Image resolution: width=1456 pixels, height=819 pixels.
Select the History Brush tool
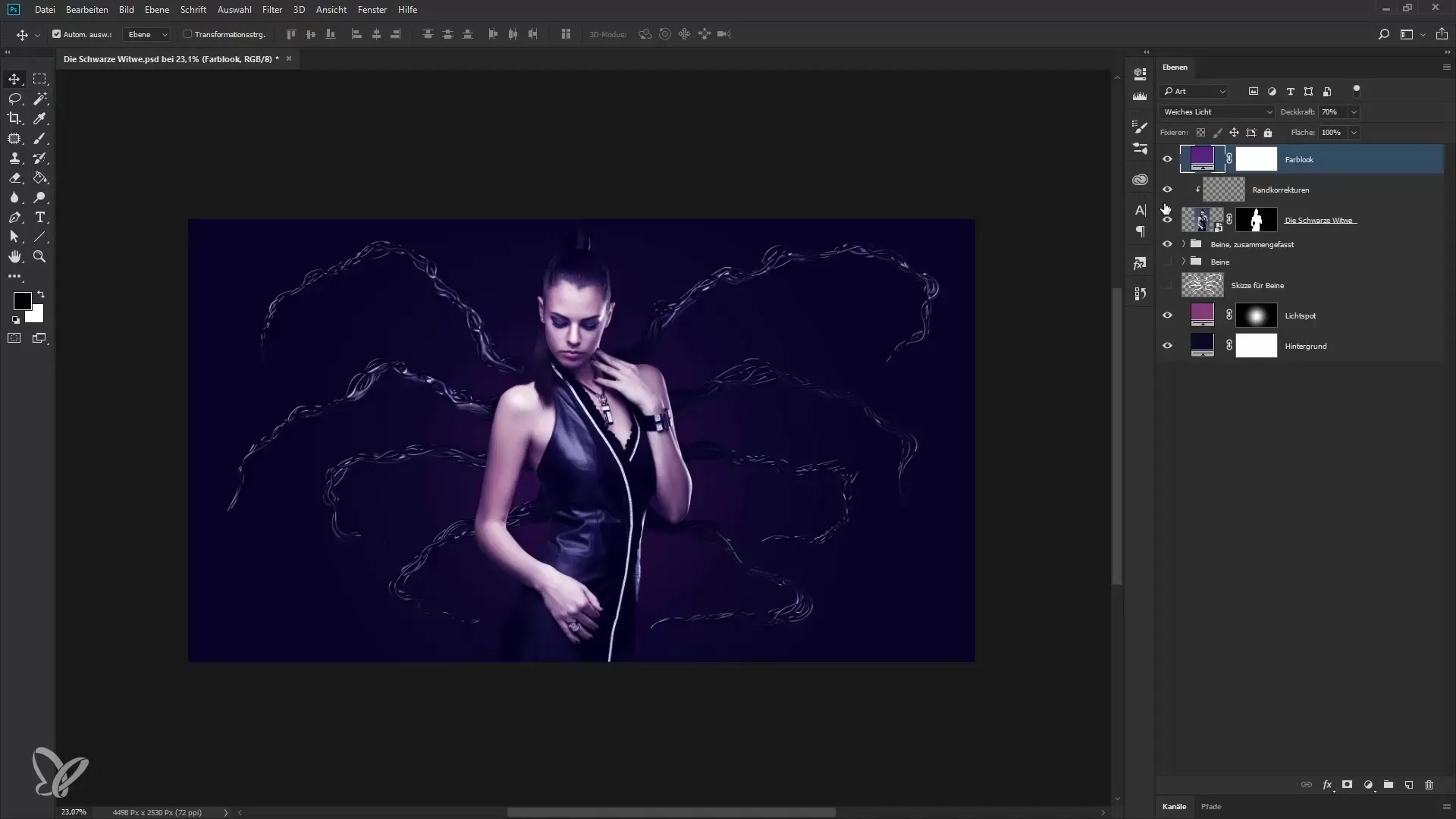(x=39, y=158)
